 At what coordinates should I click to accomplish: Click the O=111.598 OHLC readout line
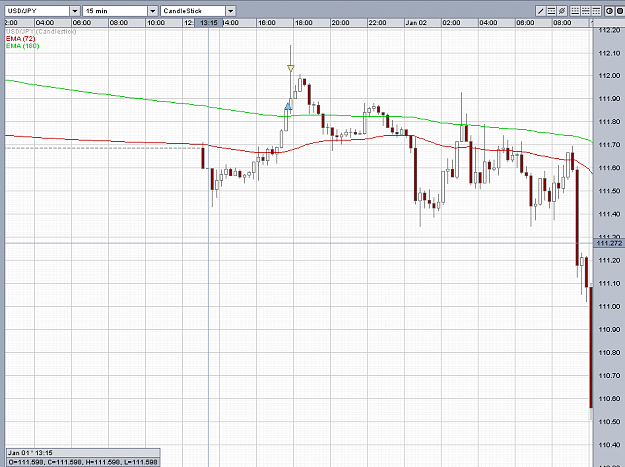pyautogui.click(x=83, y=462)
